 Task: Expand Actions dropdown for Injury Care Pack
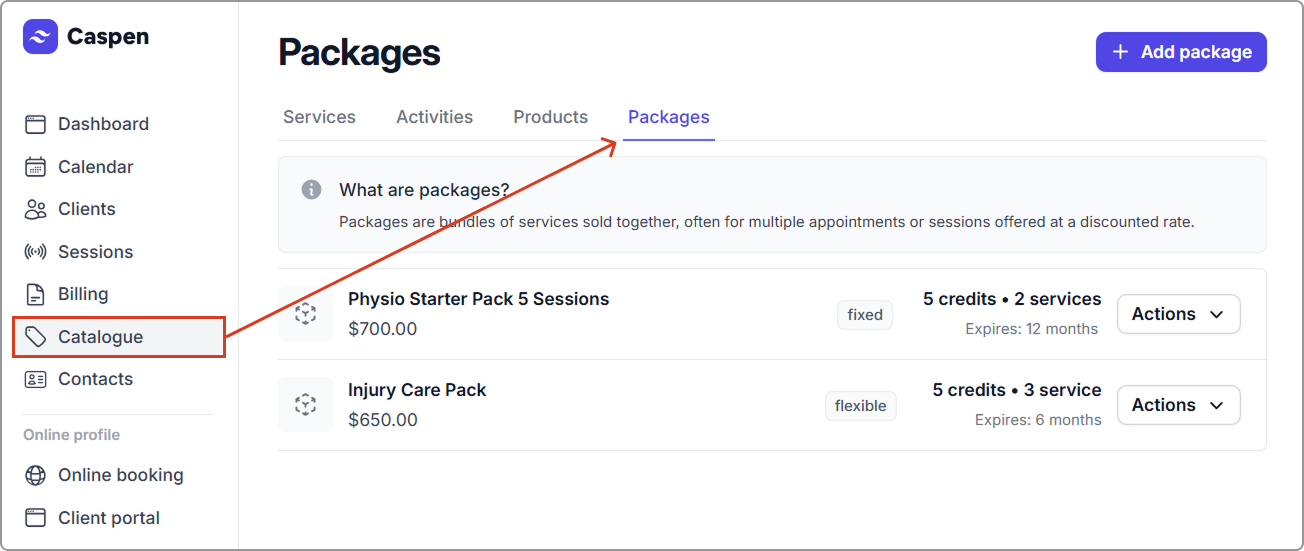tap(1178, 405)
